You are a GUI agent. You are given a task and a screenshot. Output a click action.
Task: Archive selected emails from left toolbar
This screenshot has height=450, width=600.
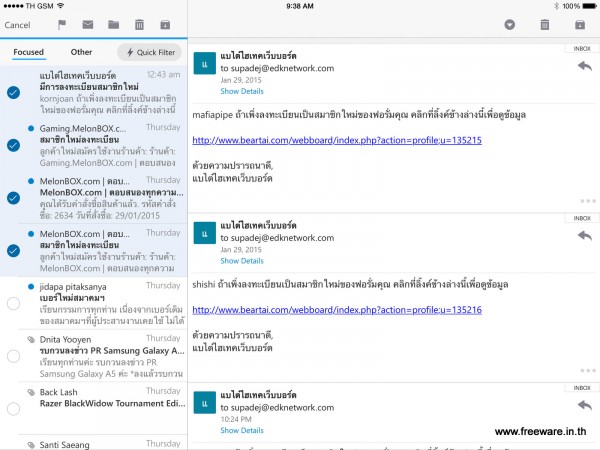(165, 24)
